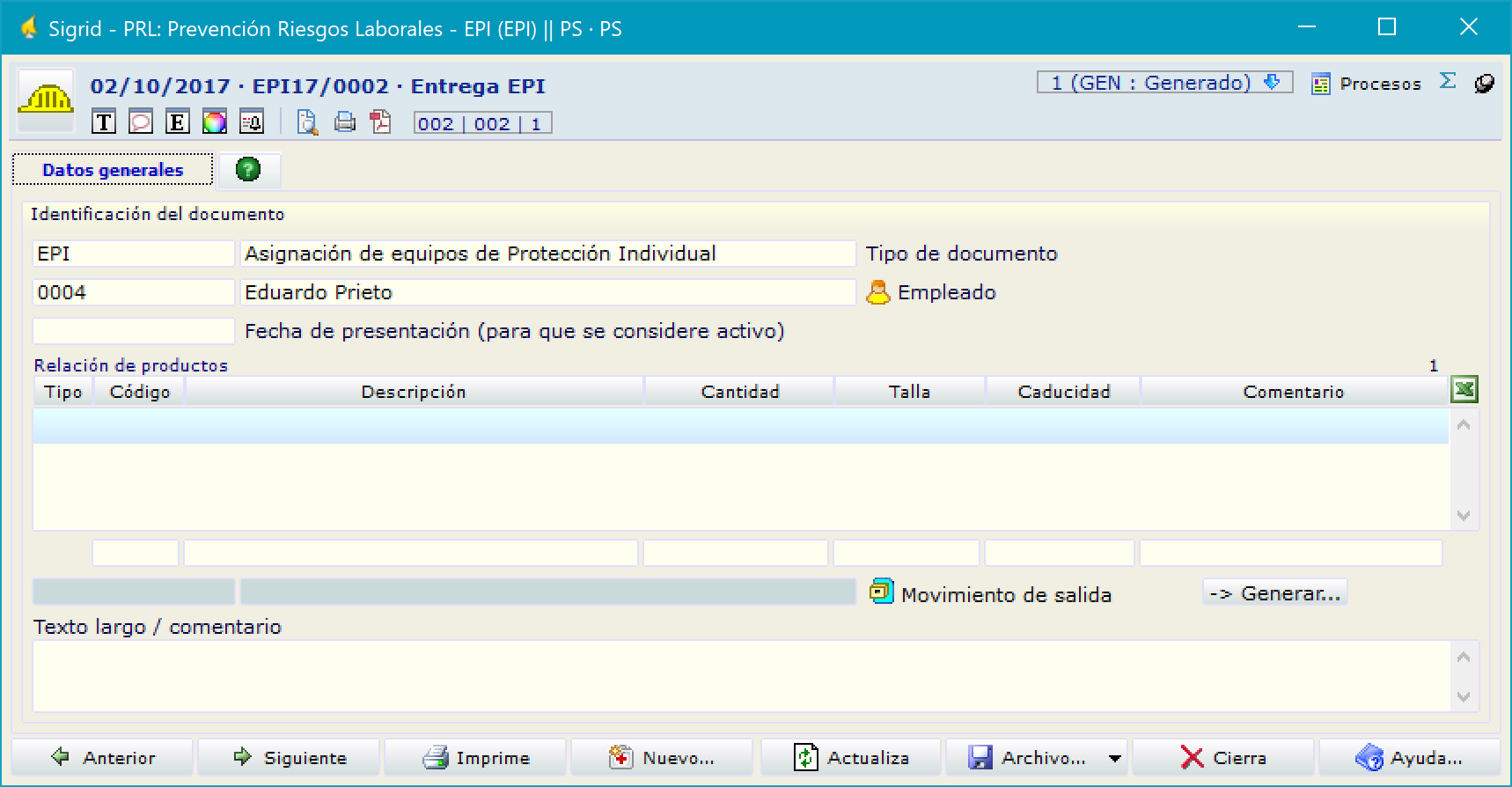1512x787 pixels.
Task: Click the Imprime button
Action: [x=475, y=757]
